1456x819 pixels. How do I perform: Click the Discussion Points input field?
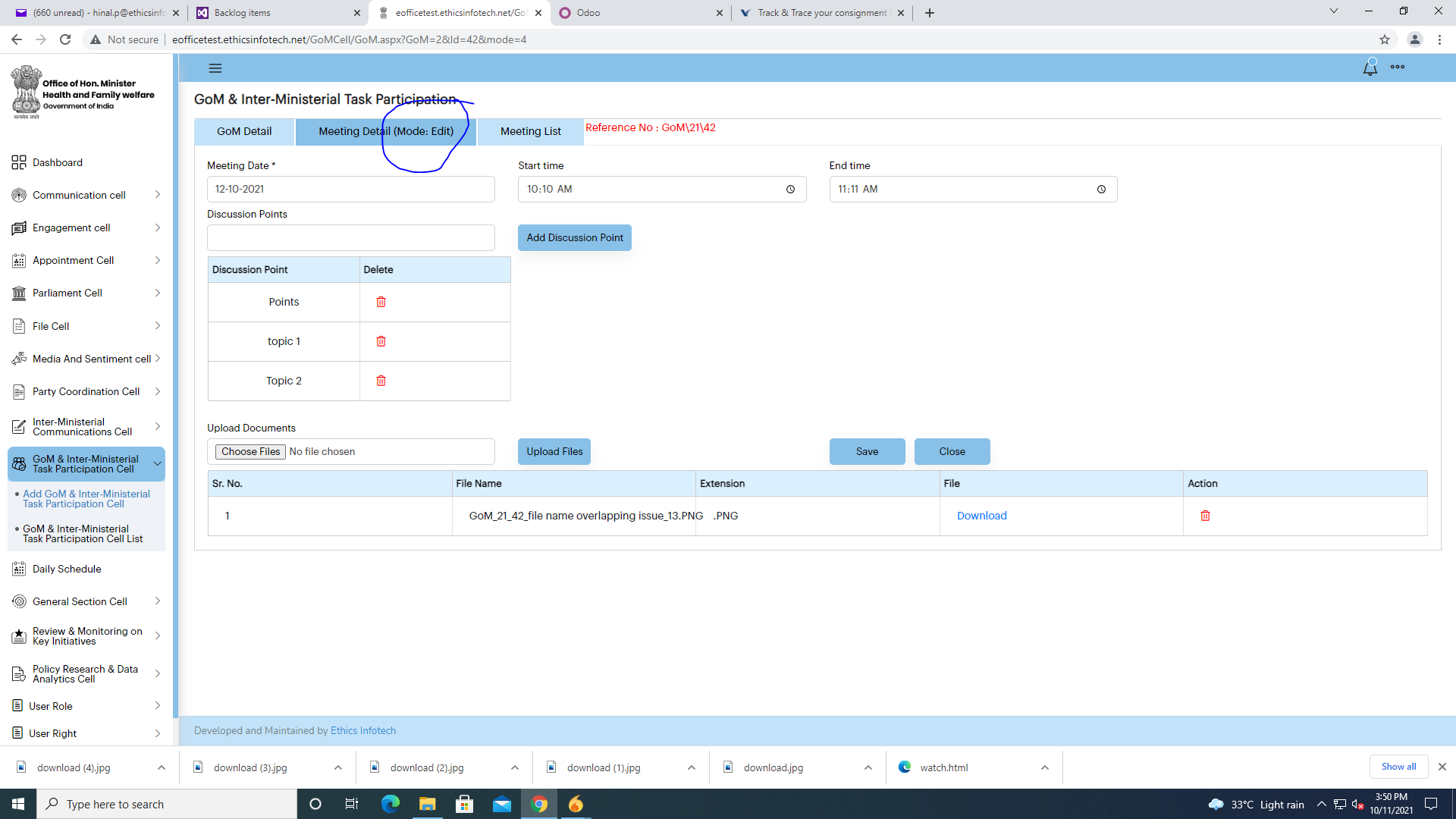click(x=350, y=238)
